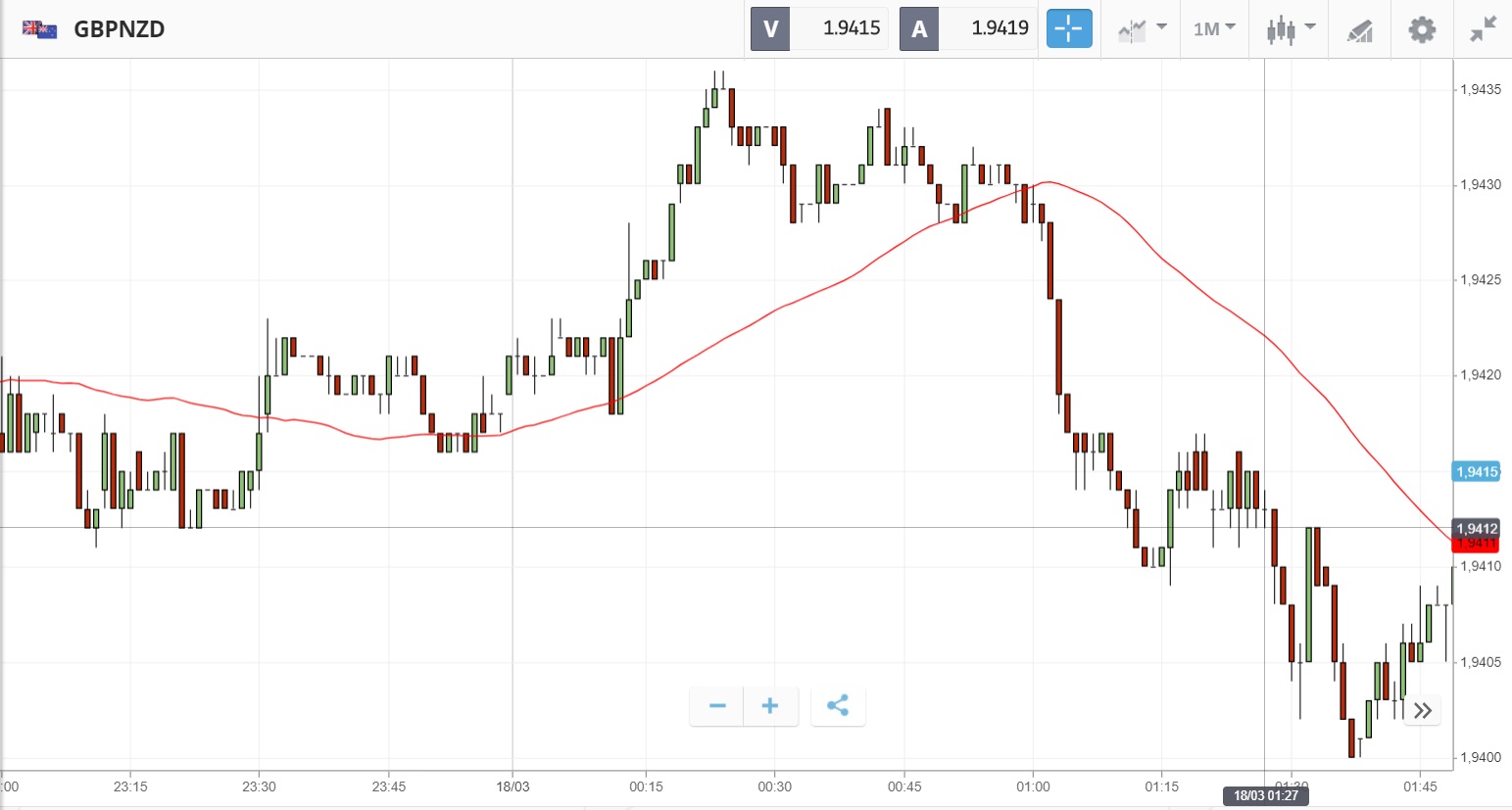
Task: Open the drawing tools pencil icon
Action: click(1359, 30)
